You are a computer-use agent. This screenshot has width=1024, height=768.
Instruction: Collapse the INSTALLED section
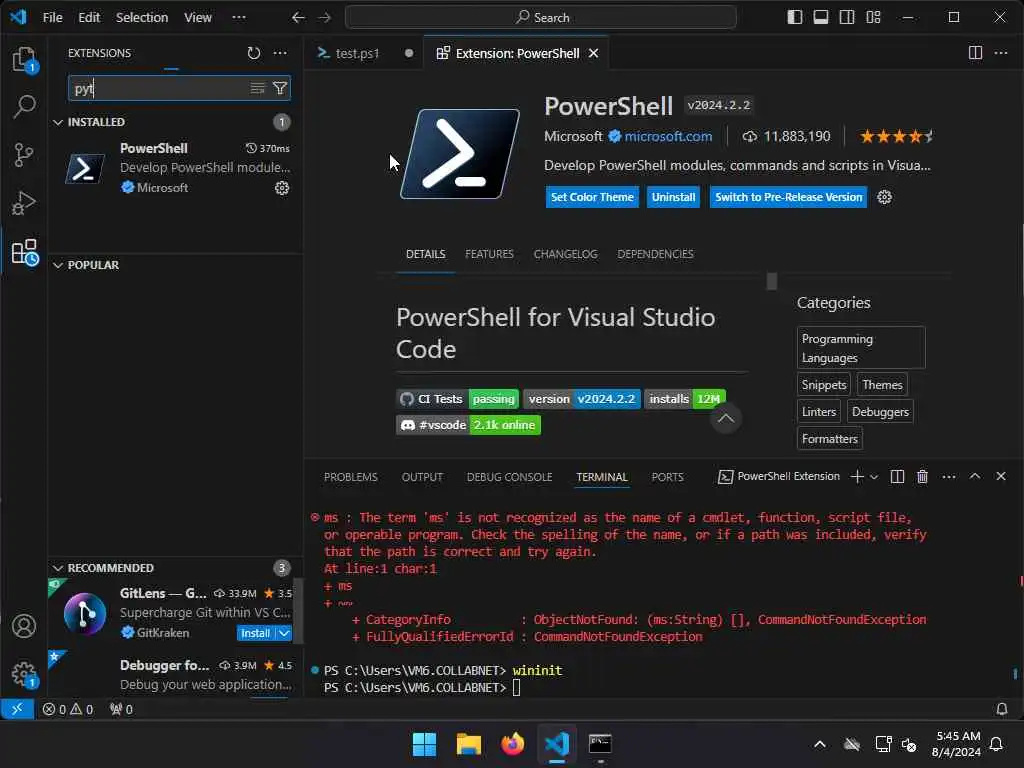point(58,122)
